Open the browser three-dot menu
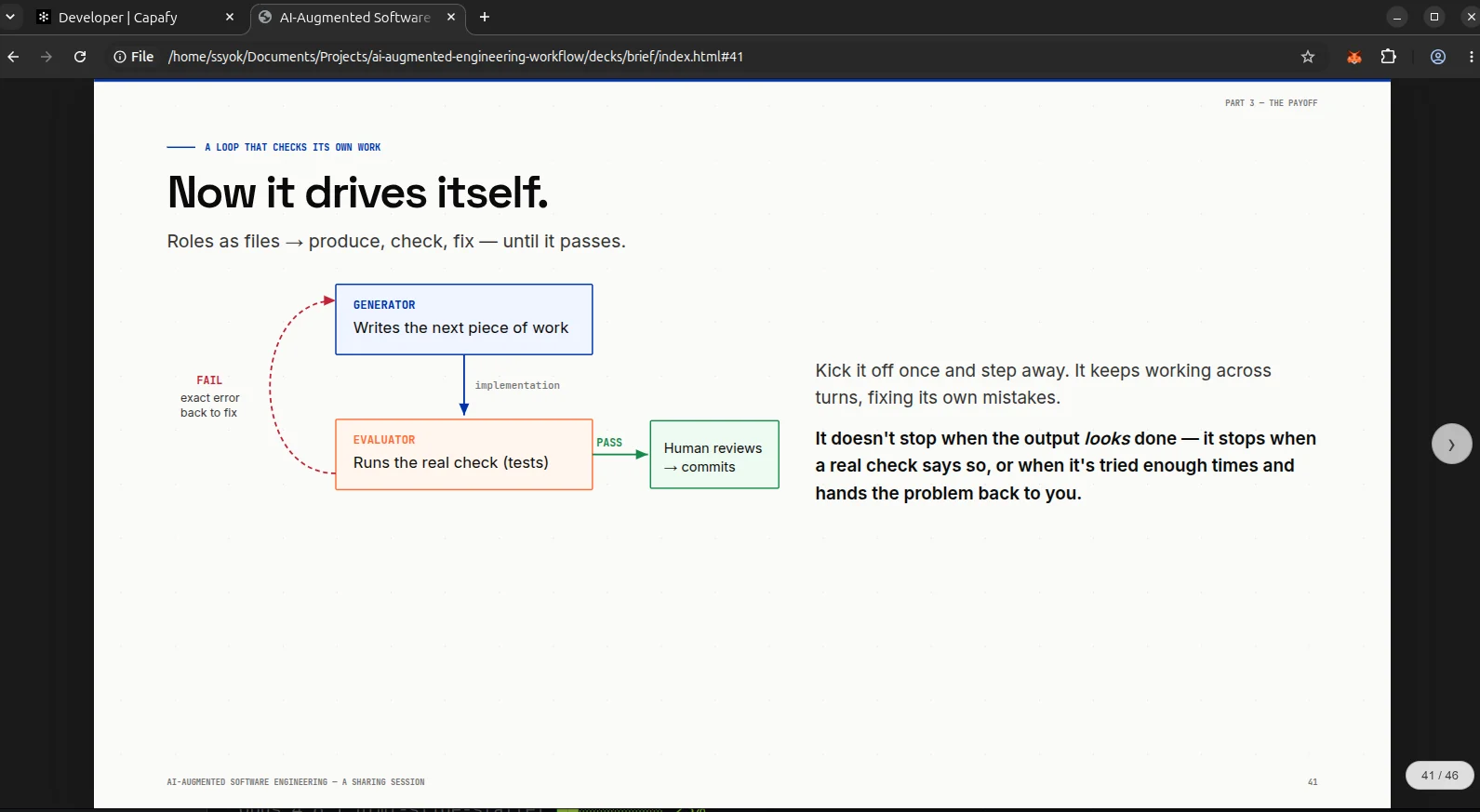Viewport: 1480px width, 812px height. click(x=1471, y=57)
